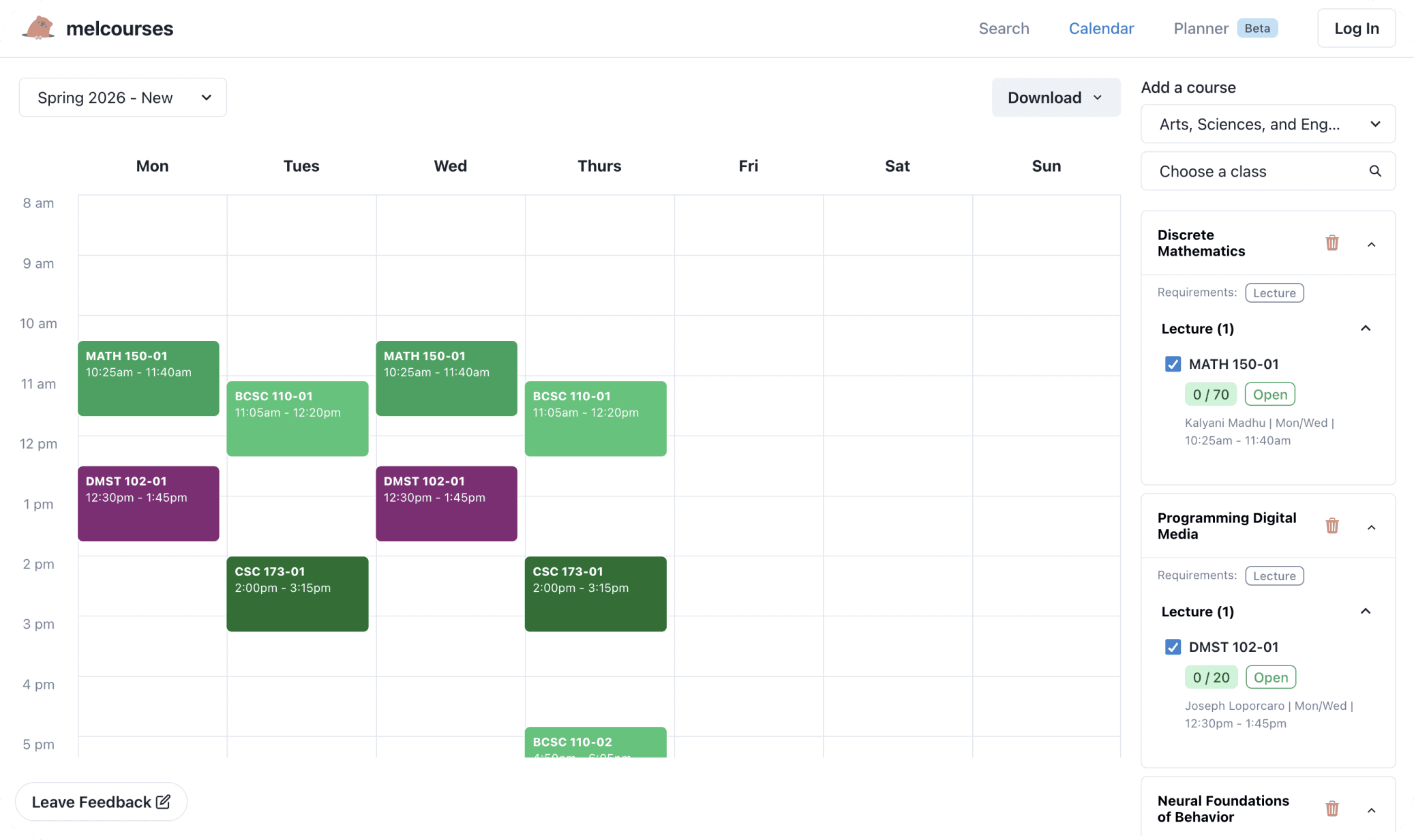The width and height of the screenshot is (1414, 840).
Task: Collapse the Discrete Mathematics course card
Action: pos(1372,245)
